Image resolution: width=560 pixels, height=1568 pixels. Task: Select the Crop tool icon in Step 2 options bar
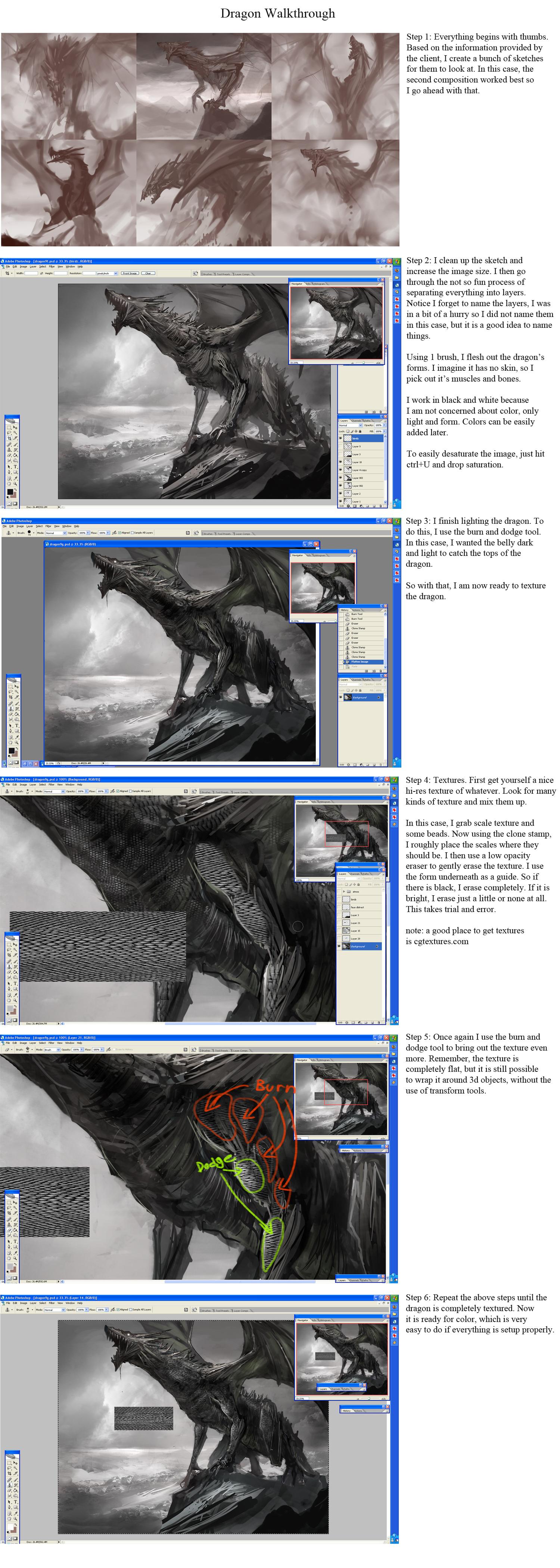(x=7, y=273)
